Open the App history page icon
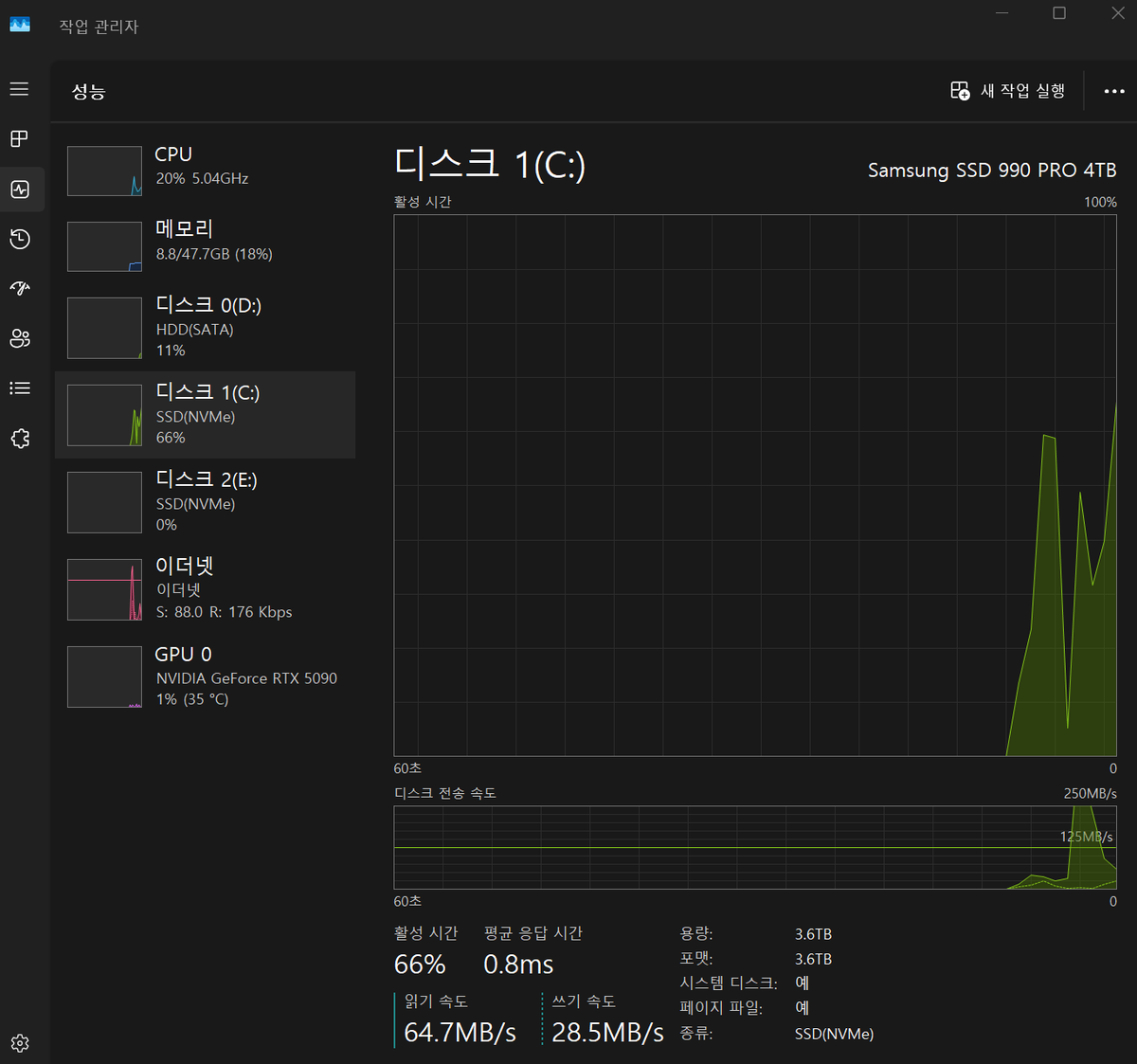 [x=20, y=239]
